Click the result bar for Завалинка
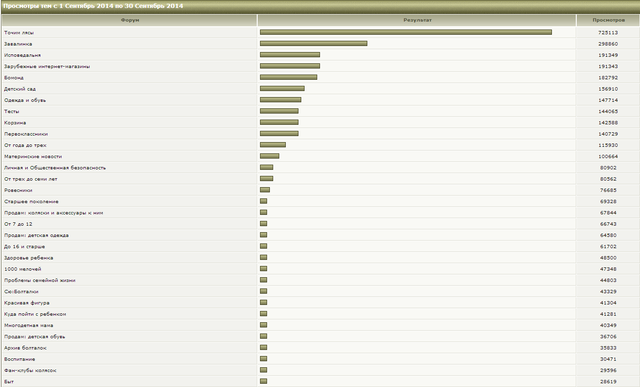Screen dimensions: 640x387 coord(313,43)
